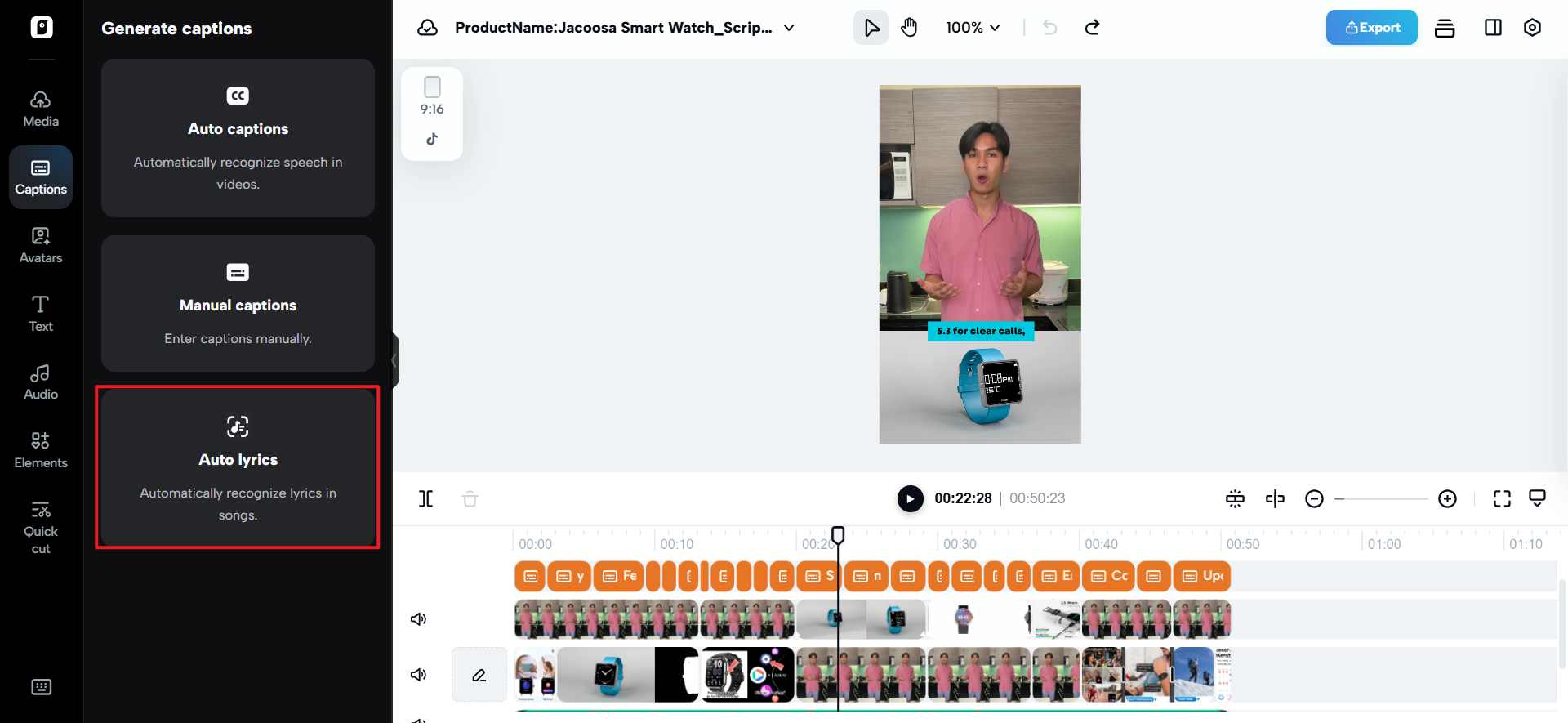Click the 00:30 timeline ruler mark
This screenshot has height=723, width=1568.
[960, 544]
